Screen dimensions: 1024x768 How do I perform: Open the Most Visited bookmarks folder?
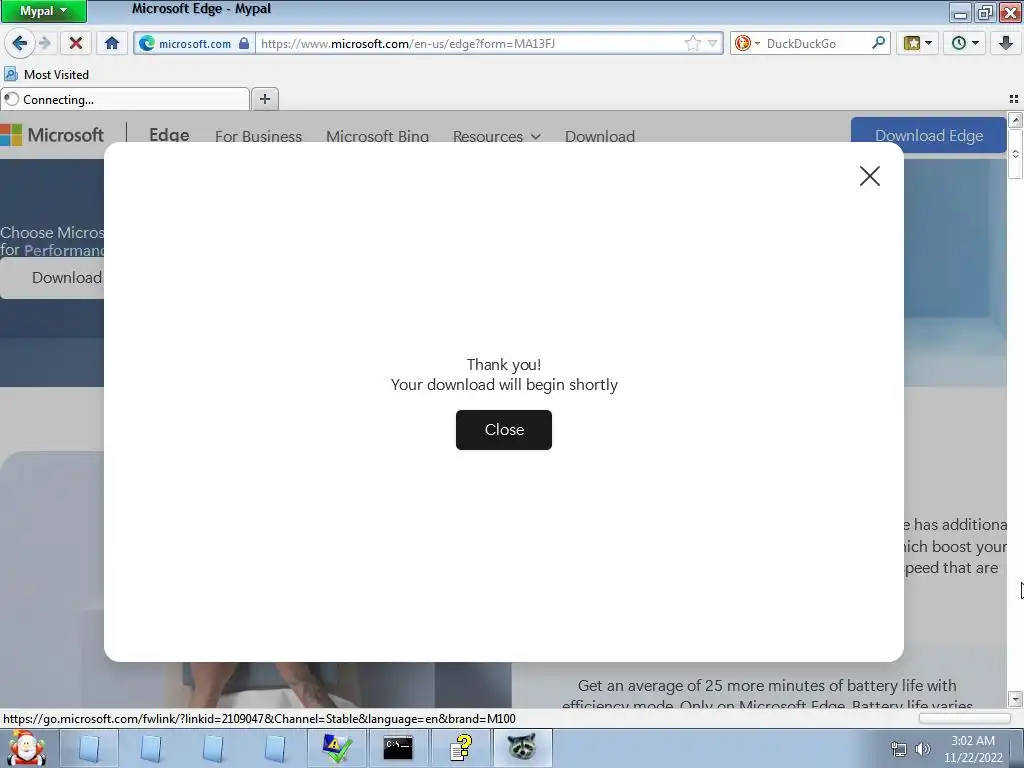pyautogui.click(x=46, y=74)
